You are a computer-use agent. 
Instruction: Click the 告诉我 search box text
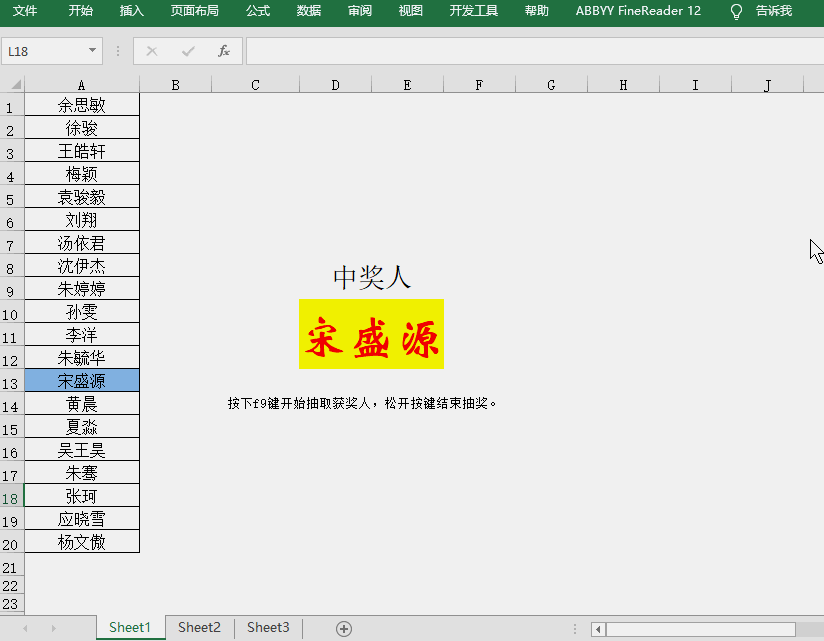pos(774,11)
